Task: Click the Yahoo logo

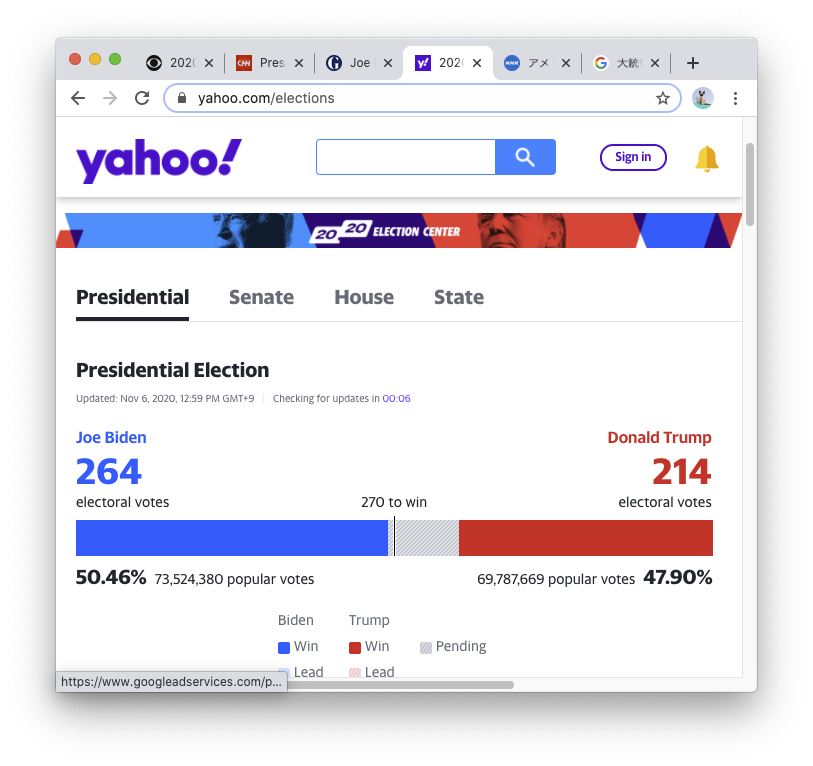Action: click(158, 159)
